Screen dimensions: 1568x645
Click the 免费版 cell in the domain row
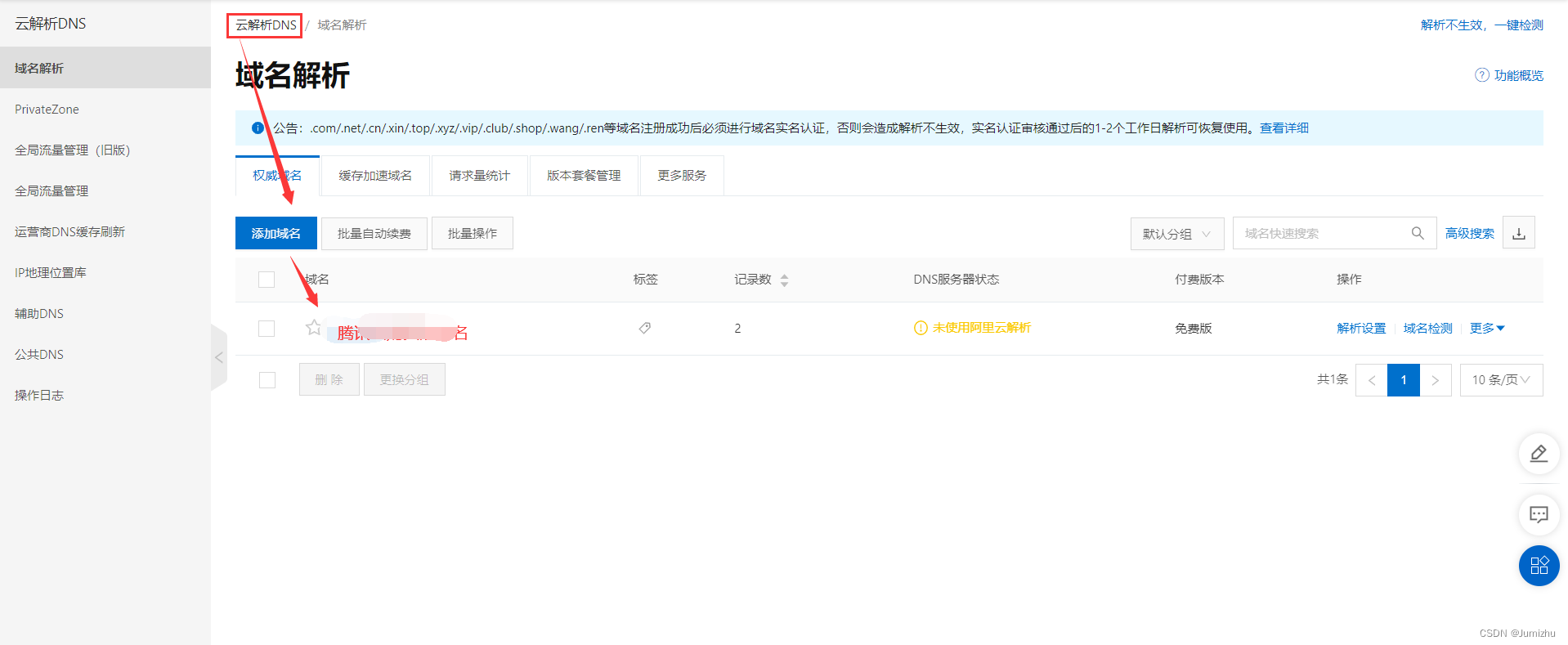pyautogui.click(x=1194, y=329)
